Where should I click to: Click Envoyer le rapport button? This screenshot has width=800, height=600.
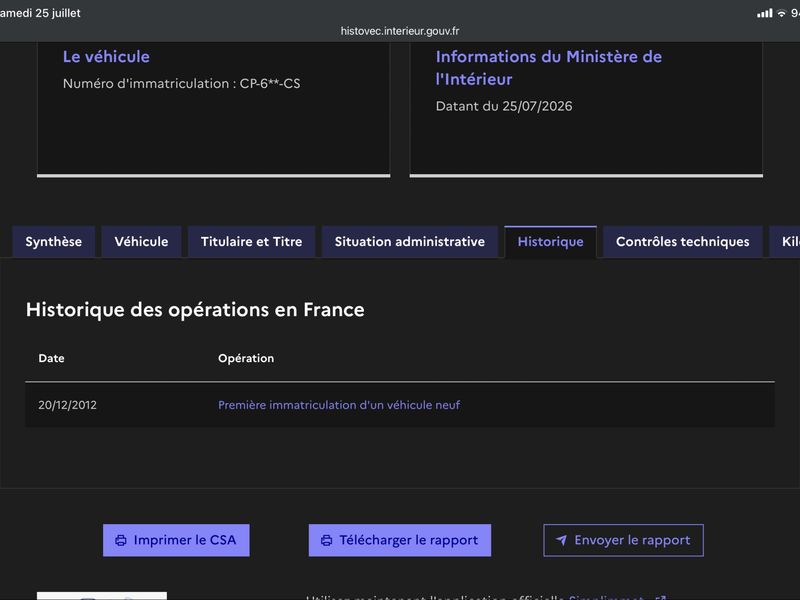point(623,540)
